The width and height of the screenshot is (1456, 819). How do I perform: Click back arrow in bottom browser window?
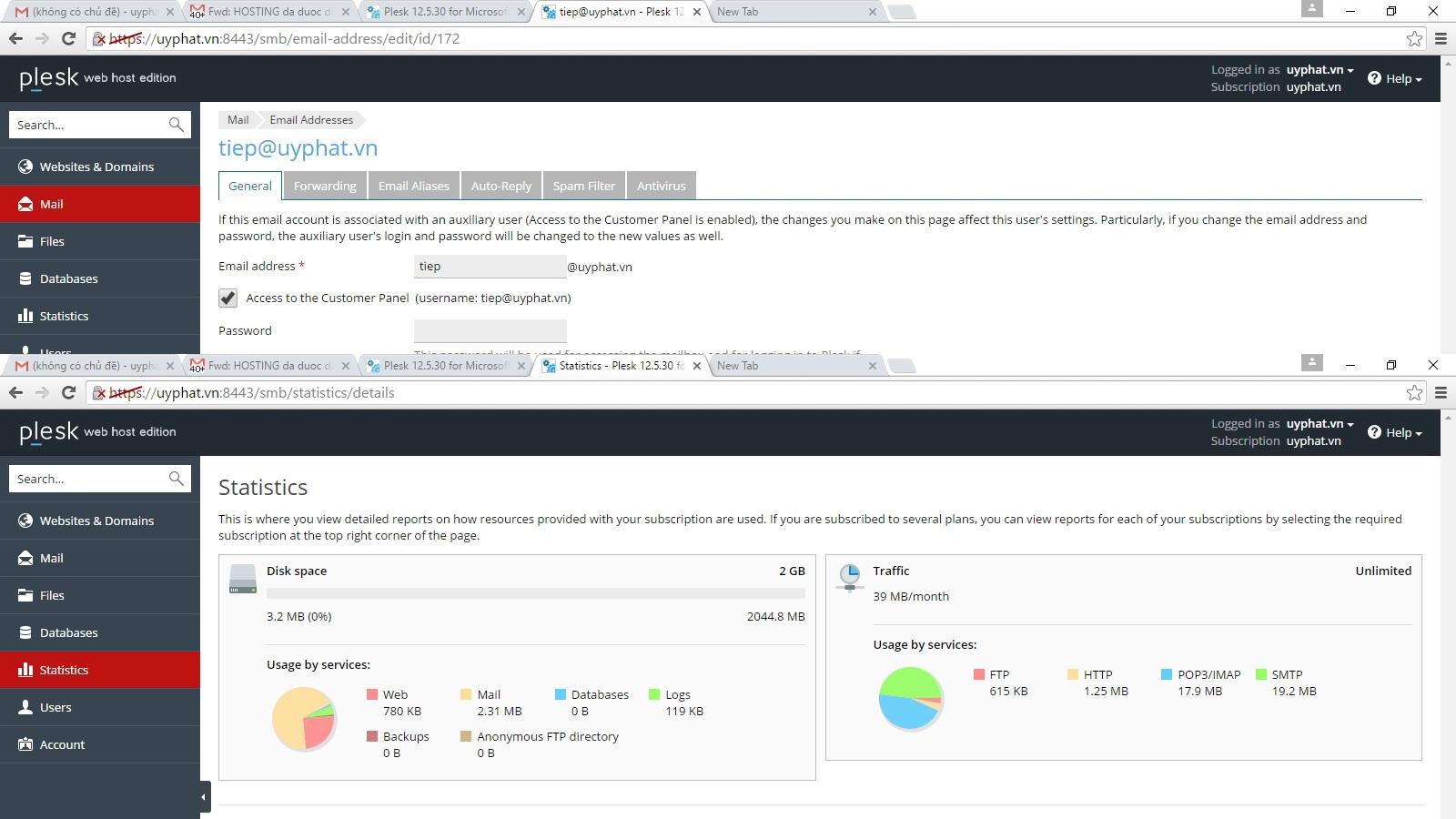tap(15, 392)
